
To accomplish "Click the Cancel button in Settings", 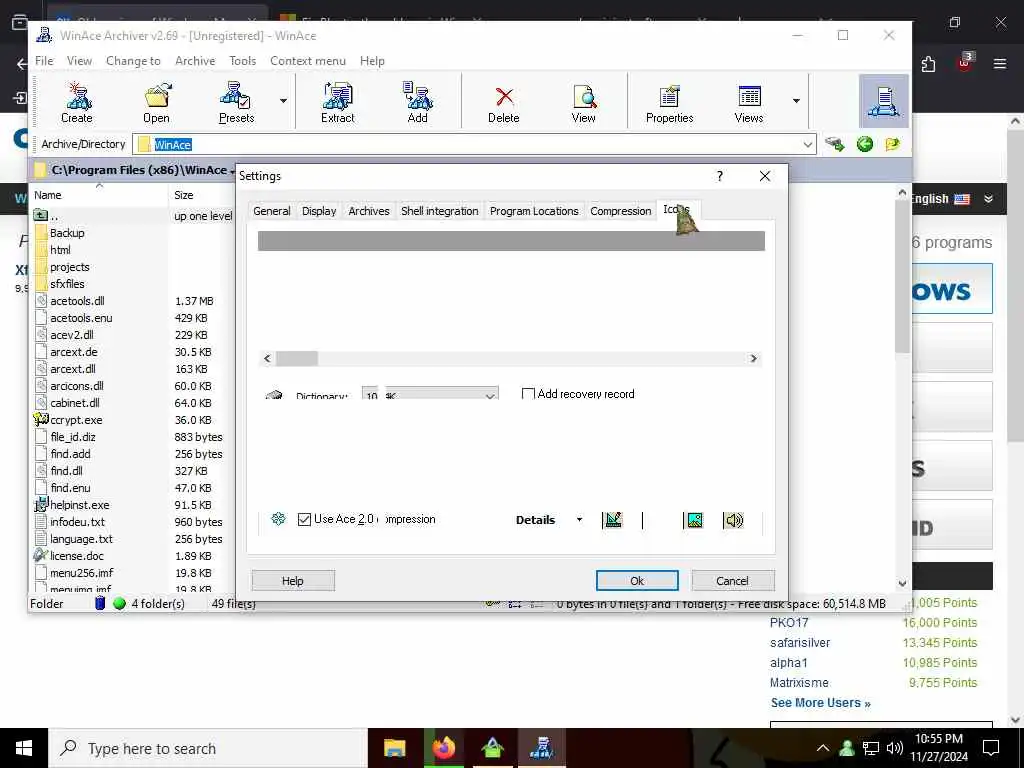I will [x=733, y=581].
